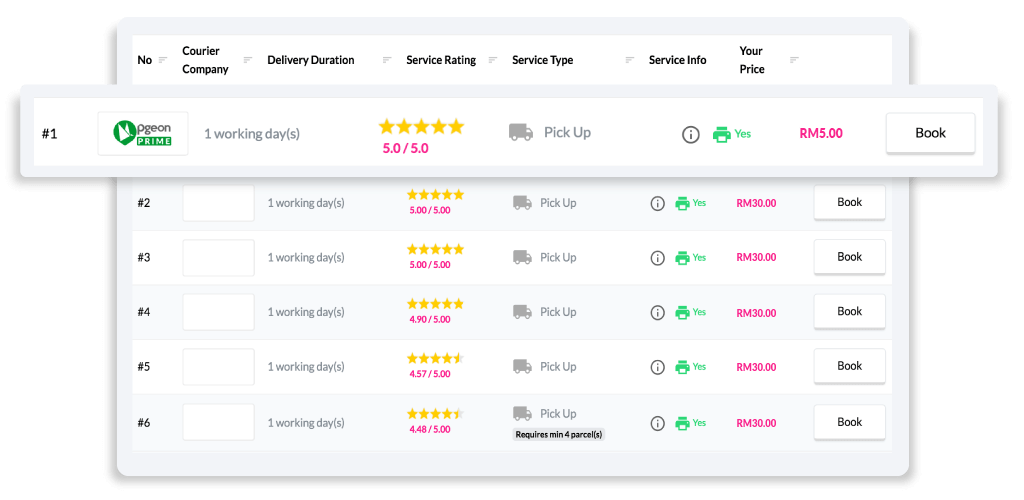
Task: Click the green printer icon in row #4
Action: click(682, 313)
